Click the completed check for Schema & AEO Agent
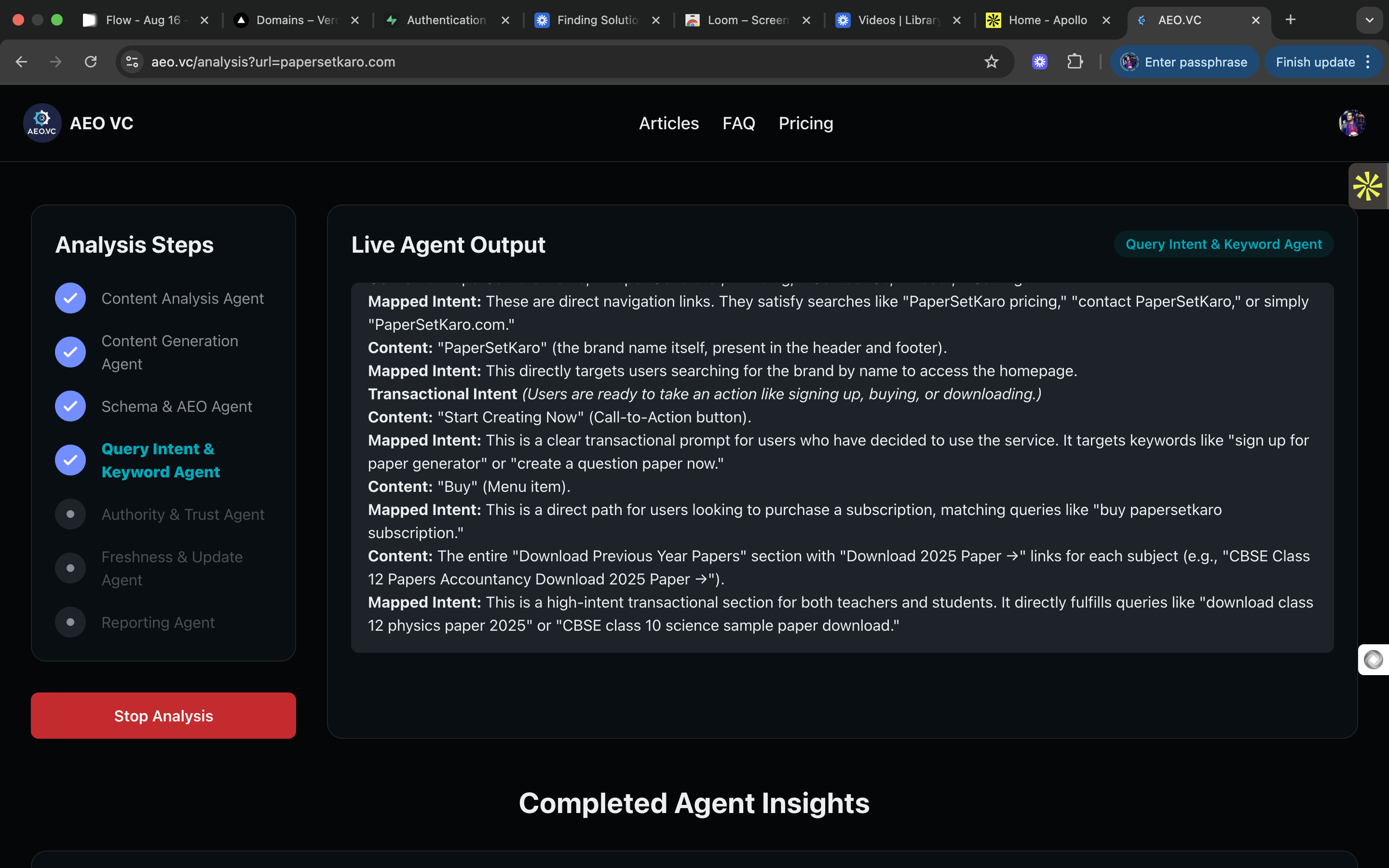The width and height of the screenshot is (1389, 868). coord(70,406)
